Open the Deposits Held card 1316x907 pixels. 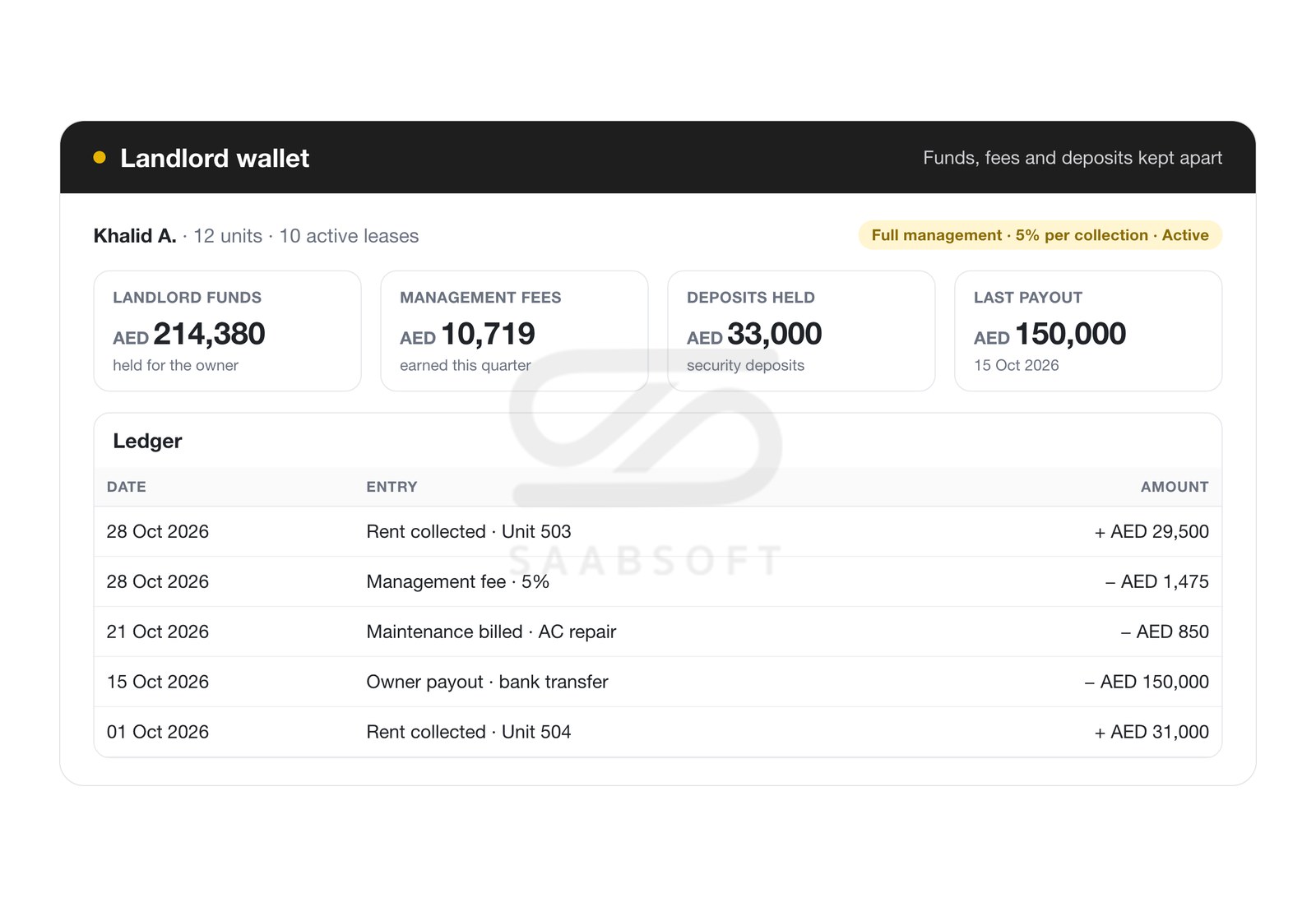click(801, 331)
